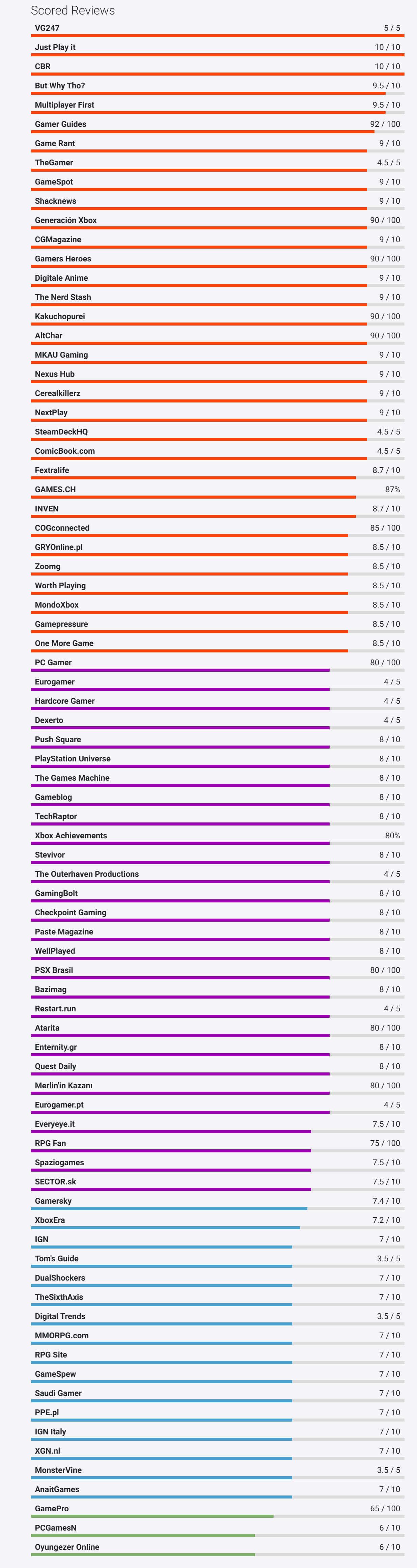417x1568 pixels.
Task: Open the IGN review link
Action: coord(41,1239)
